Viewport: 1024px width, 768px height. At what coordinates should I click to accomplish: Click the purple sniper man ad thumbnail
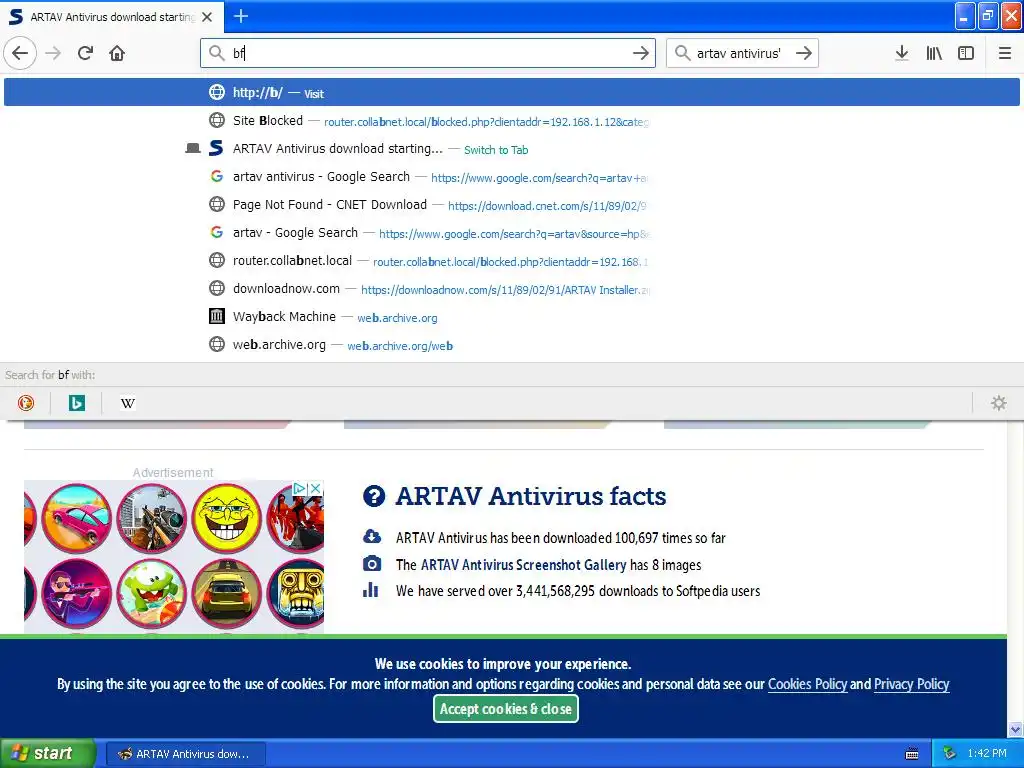76,594
